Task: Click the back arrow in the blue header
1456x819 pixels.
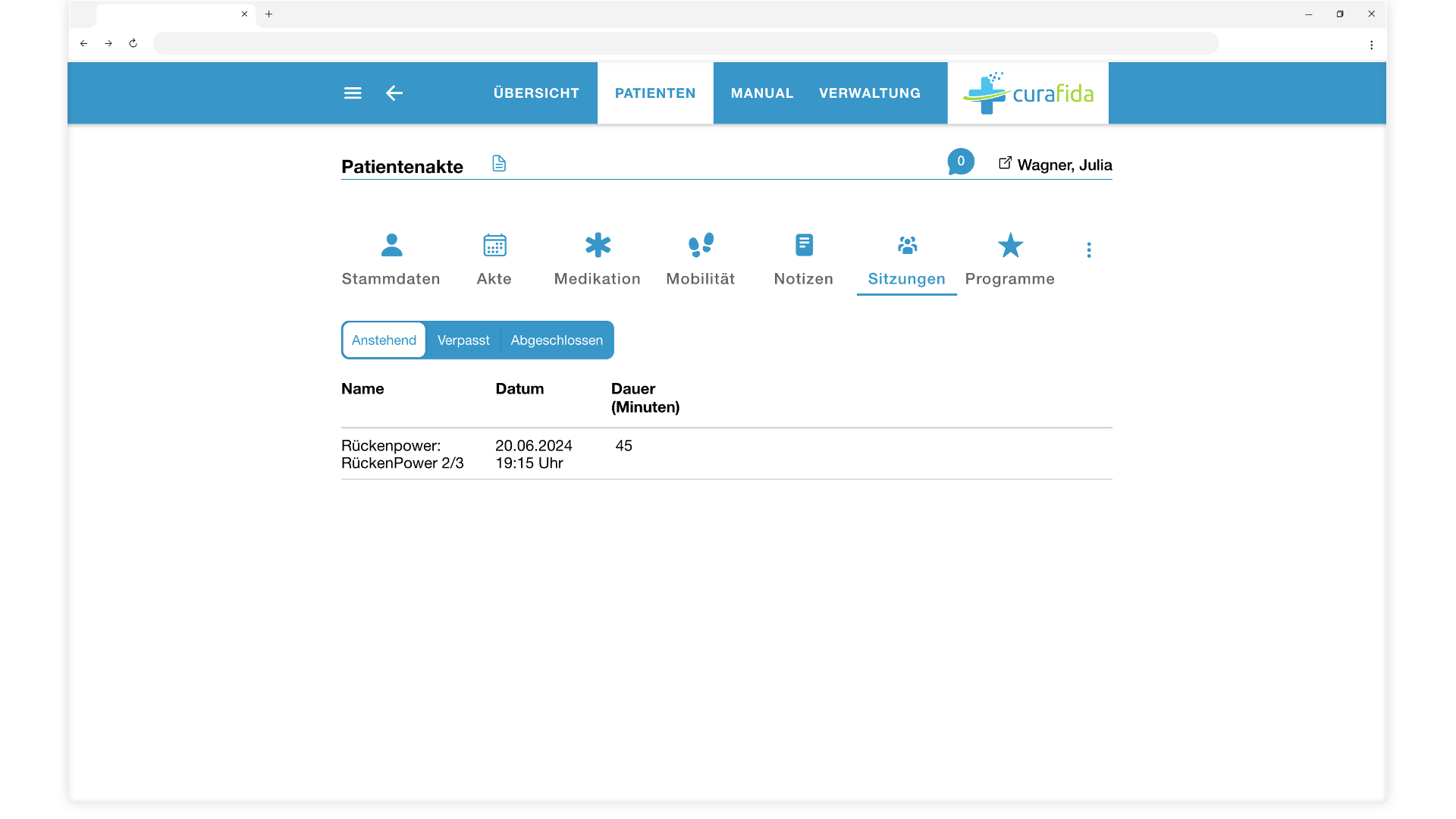Action: pos(394,93)
